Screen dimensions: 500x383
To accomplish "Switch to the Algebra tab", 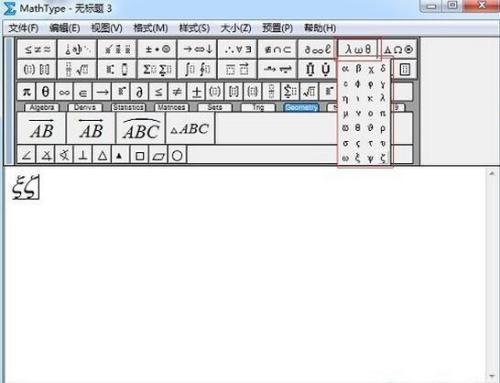I will pos(42,107).
